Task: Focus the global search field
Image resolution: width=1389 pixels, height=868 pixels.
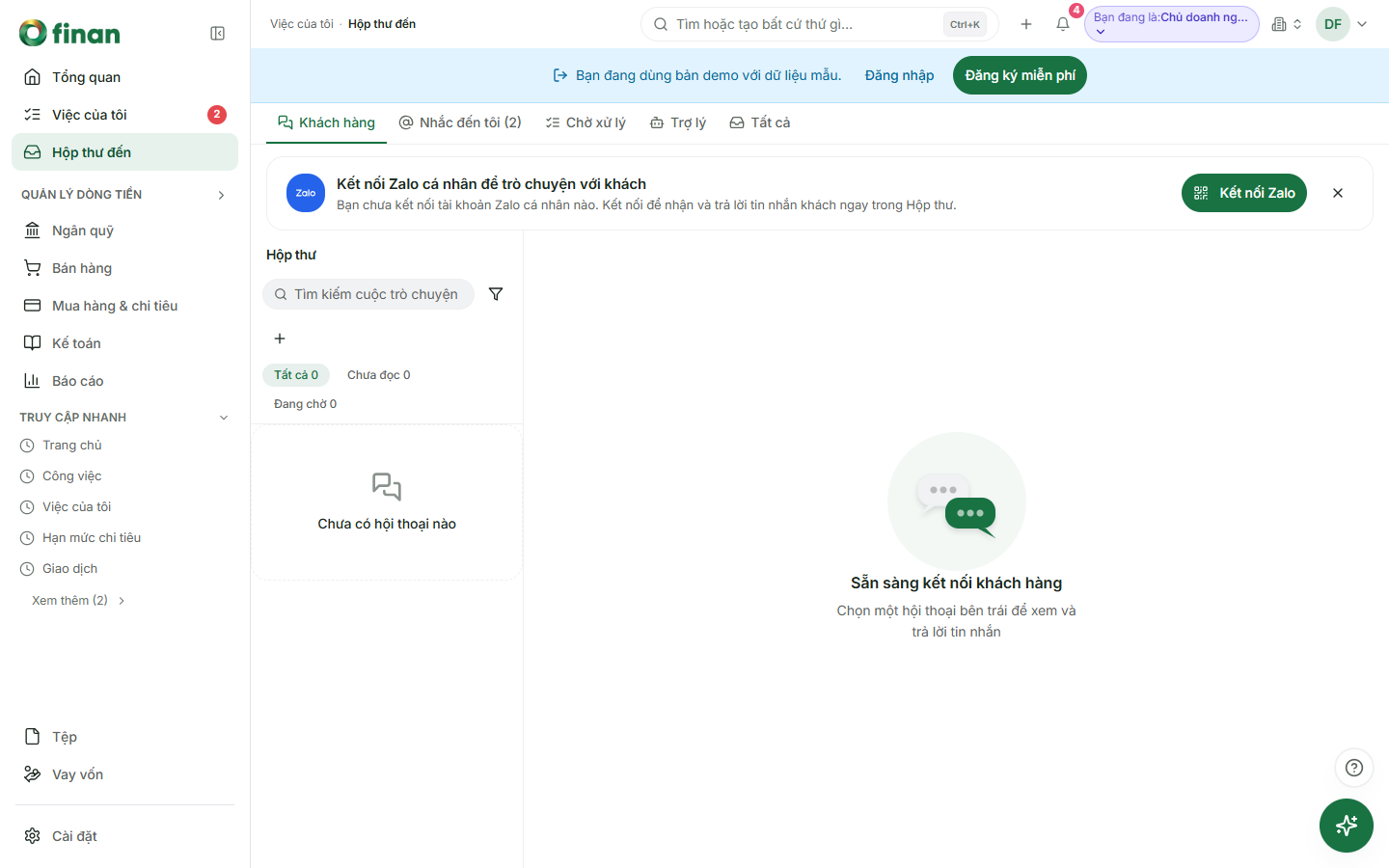Action: point(820,24)
